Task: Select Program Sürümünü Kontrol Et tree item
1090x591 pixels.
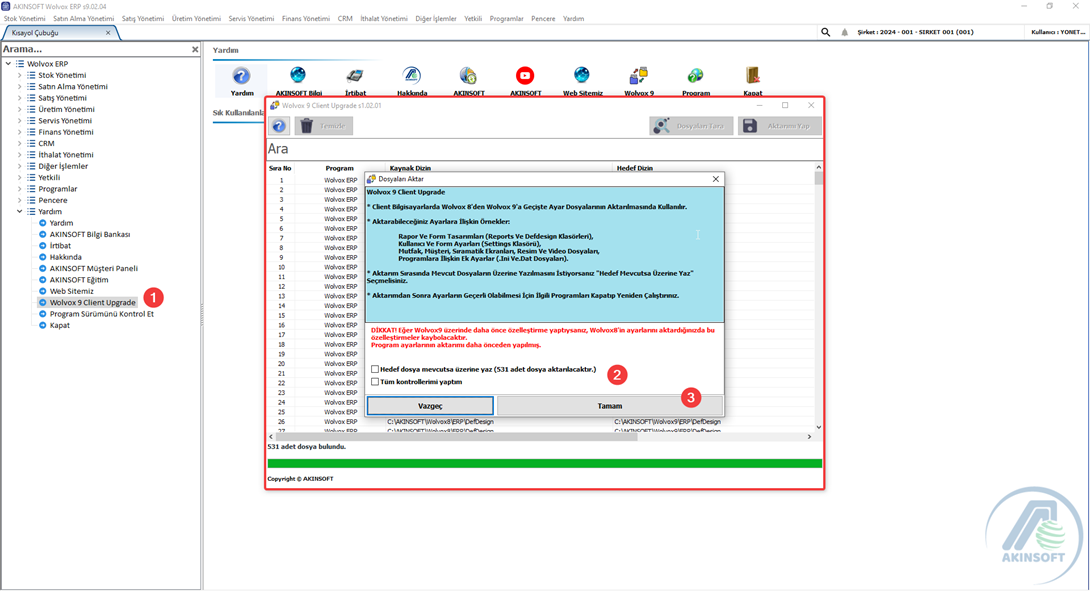Action: click(101, 314)
